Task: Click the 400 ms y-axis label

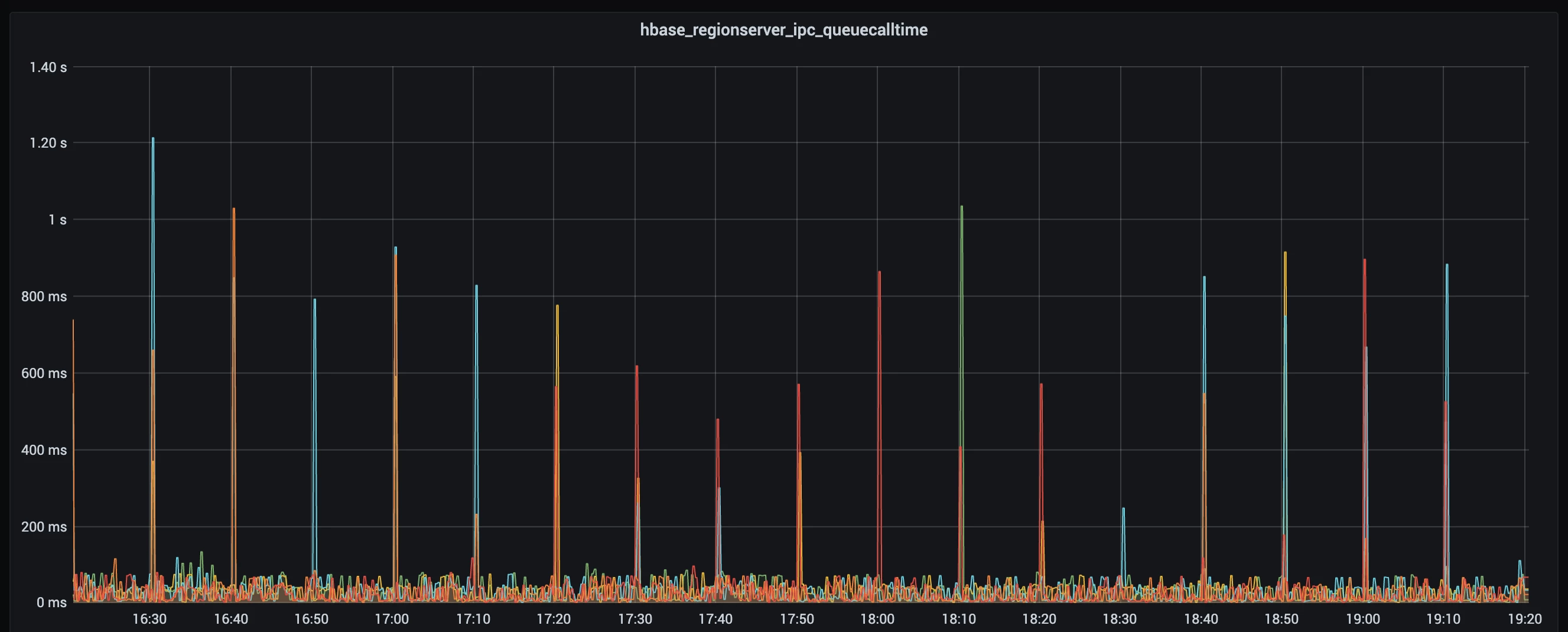Action: [44, 450]
